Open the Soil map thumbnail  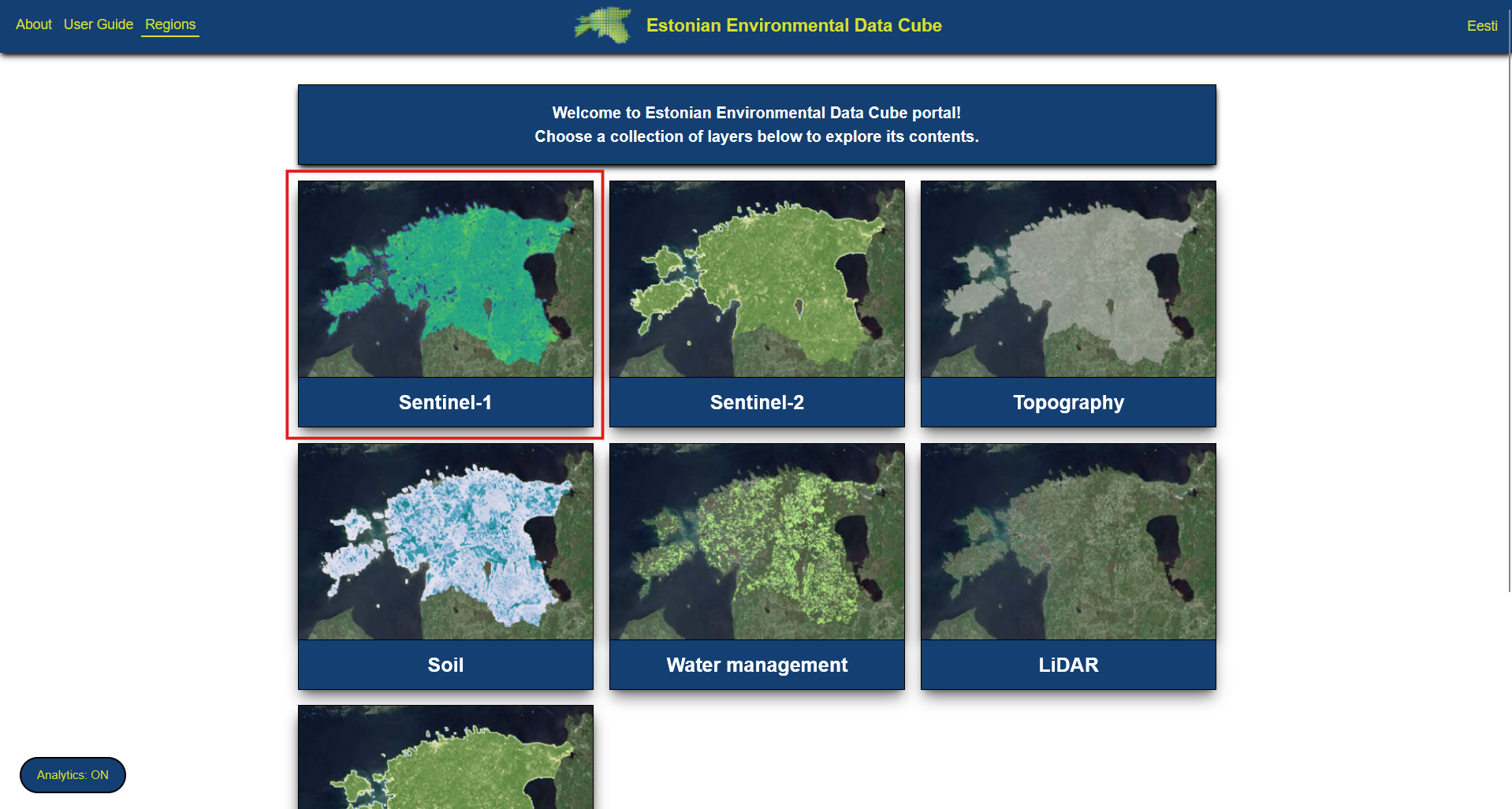pos(445,542)
